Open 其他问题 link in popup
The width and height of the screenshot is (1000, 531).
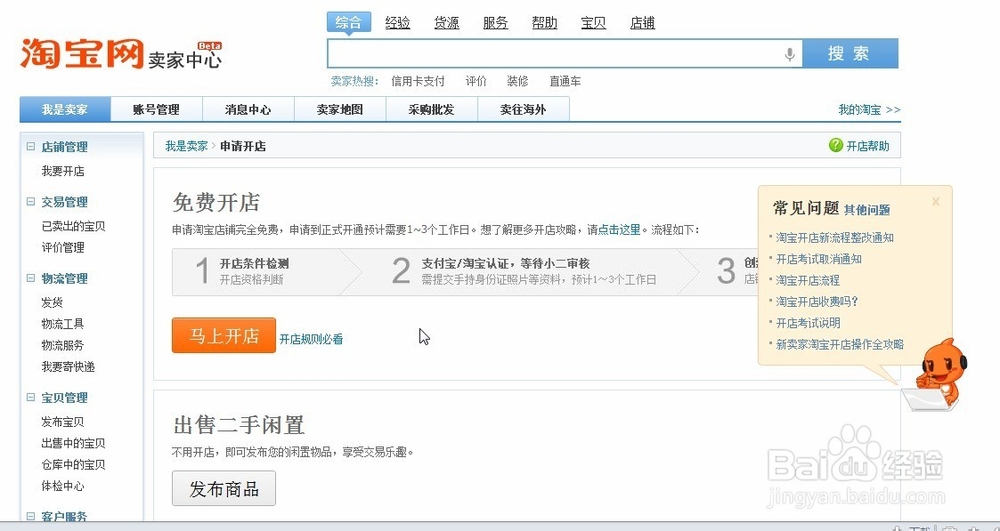point(867,210)
